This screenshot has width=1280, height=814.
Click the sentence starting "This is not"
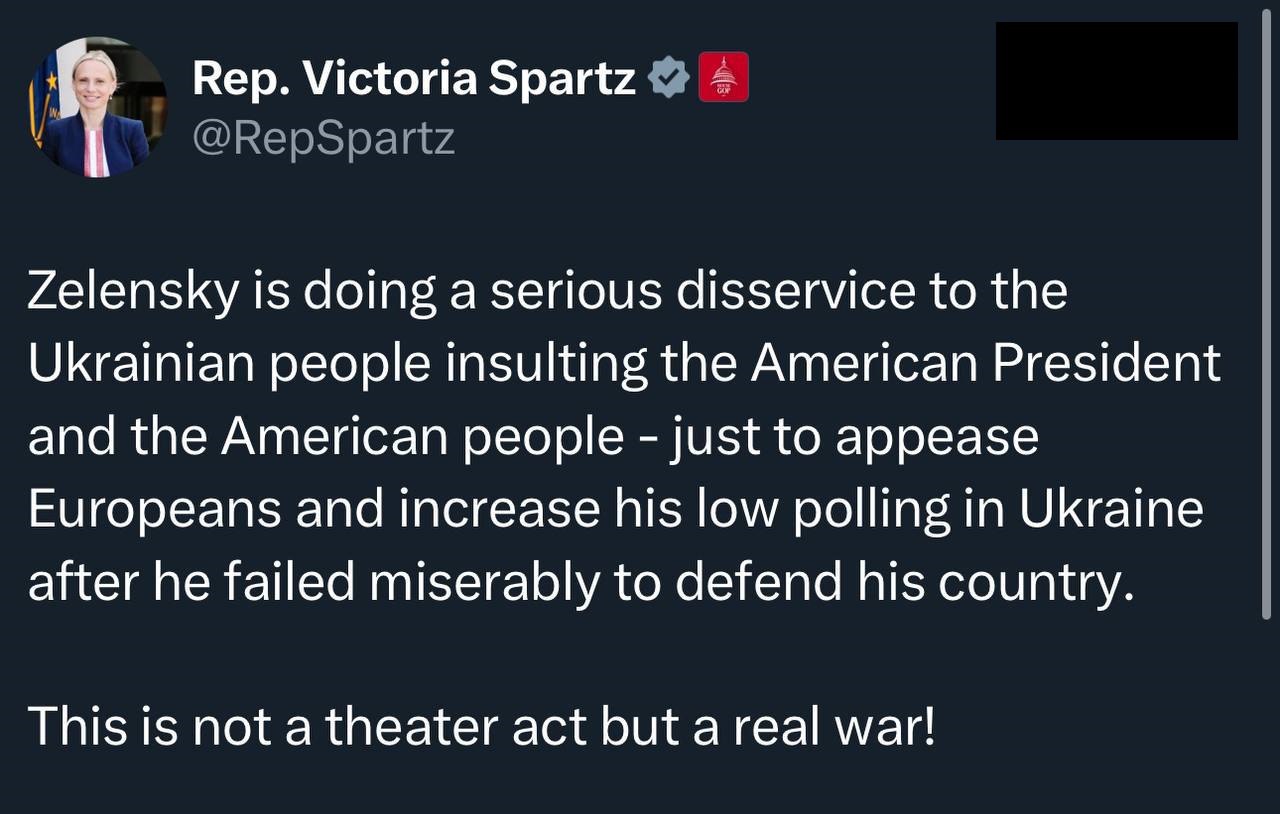(x=482, y=728)
